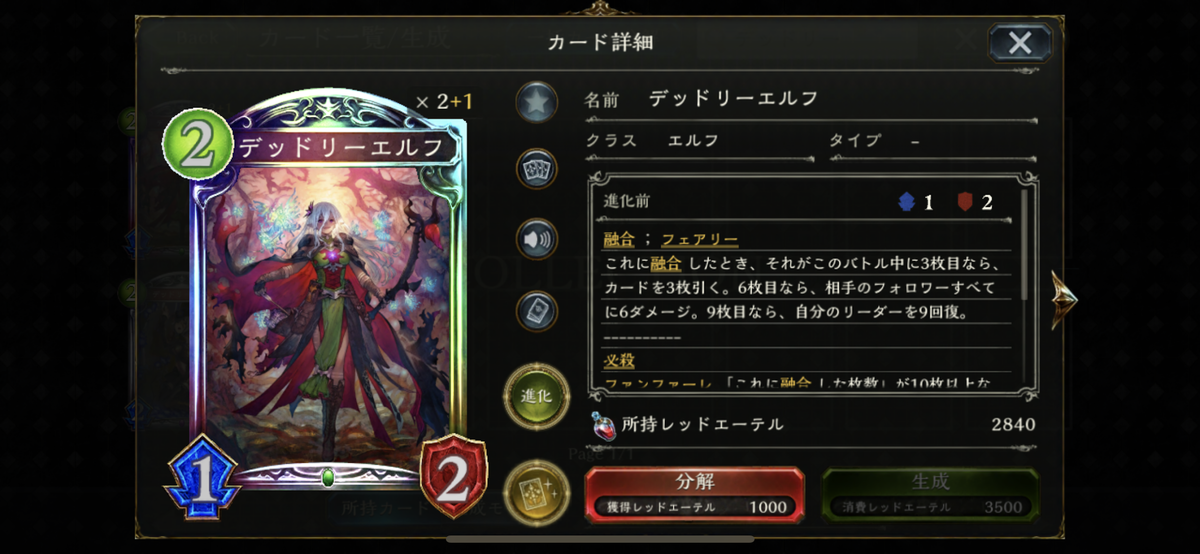Tap the 必殺 keyword link
Viewport: 1200px width, 554px height.
pos(620,360)
